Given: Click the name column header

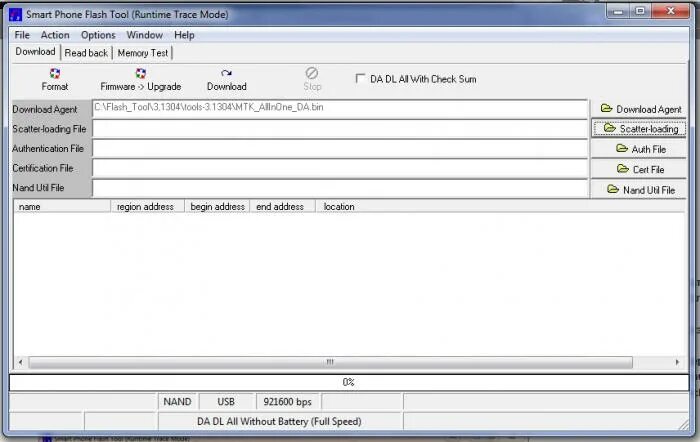Looking at the screenshot, I should point(62,206).
